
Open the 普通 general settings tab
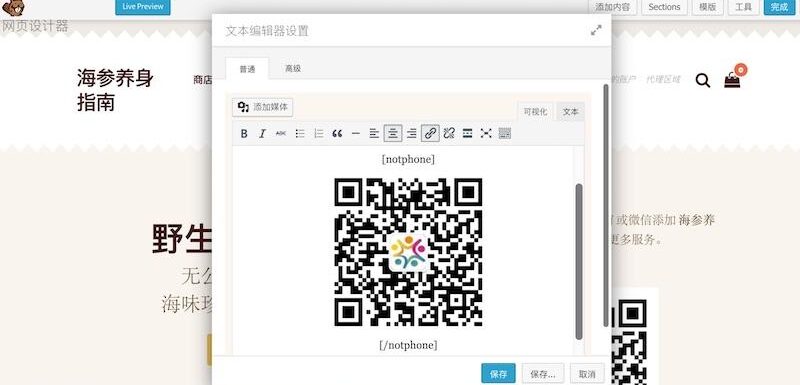[x=247, y=69]
